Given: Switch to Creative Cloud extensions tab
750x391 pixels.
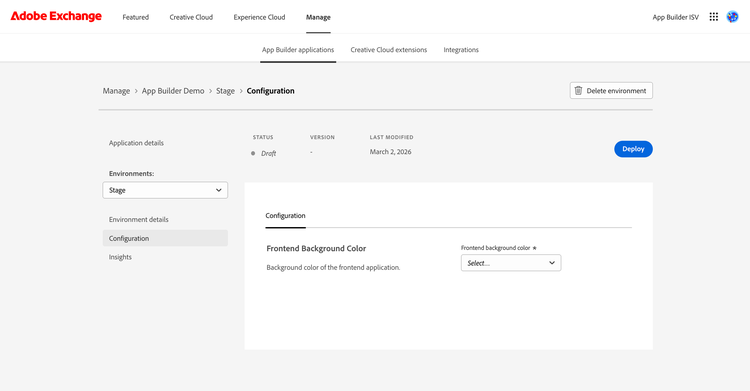Looking at the screenshot, I should click(388, 50).
